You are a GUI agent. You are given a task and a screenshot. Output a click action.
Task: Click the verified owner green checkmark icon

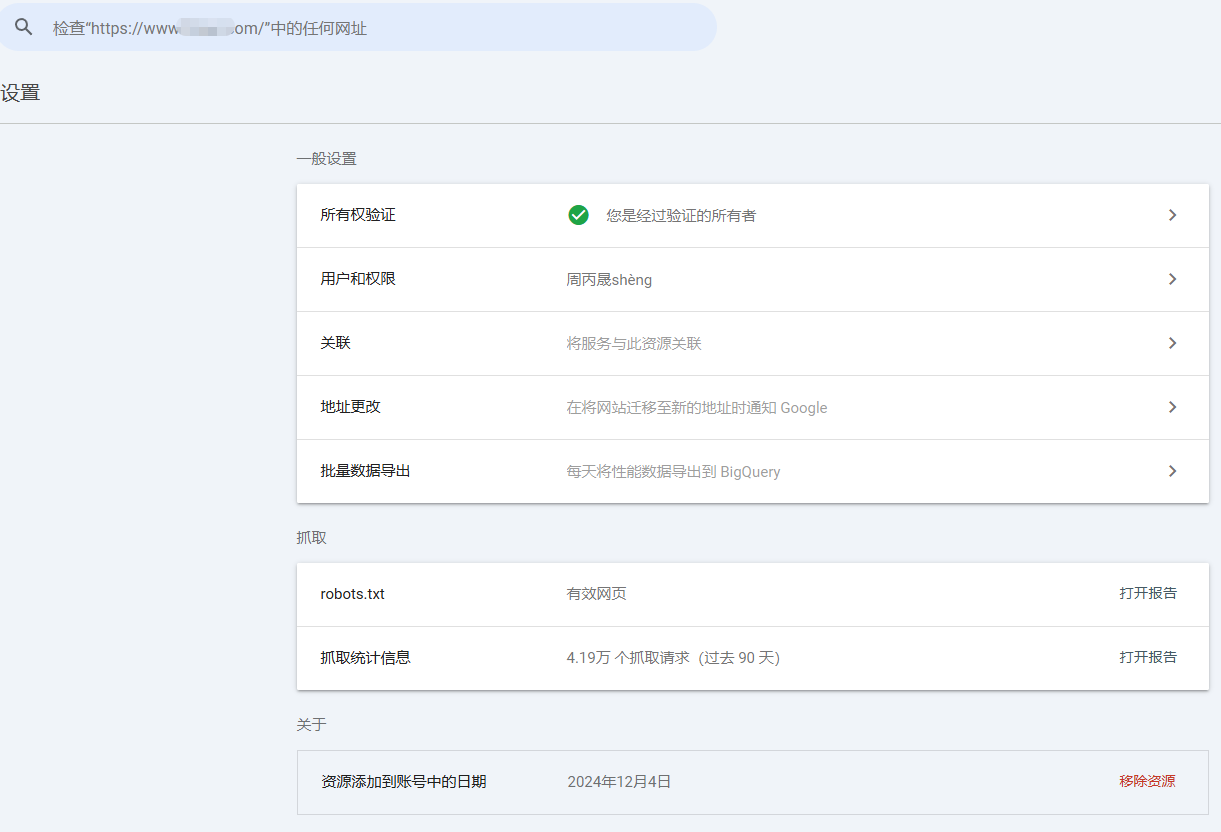(578, 215)
